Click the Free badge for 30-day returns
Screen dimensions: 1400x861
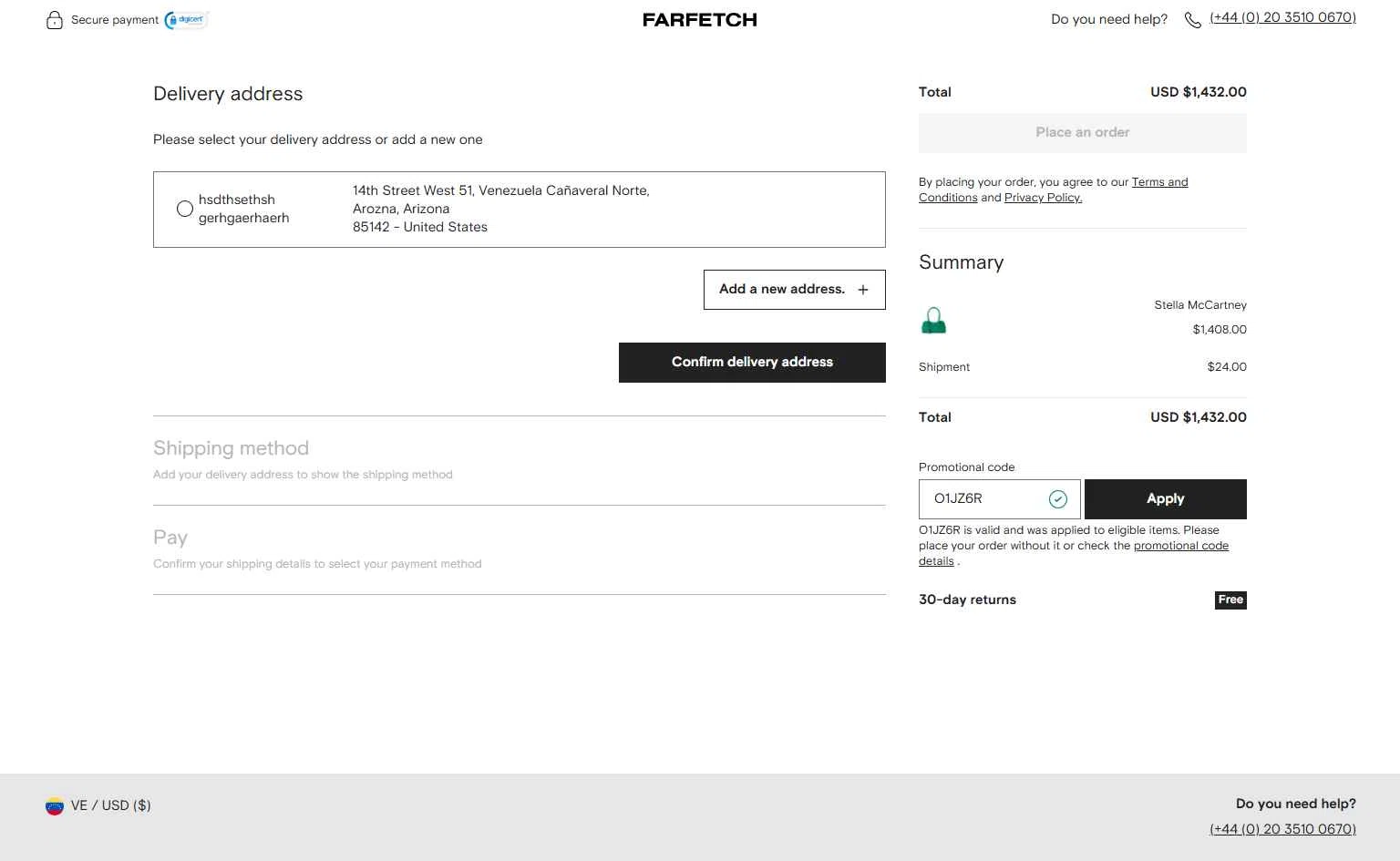point(1230,600)
